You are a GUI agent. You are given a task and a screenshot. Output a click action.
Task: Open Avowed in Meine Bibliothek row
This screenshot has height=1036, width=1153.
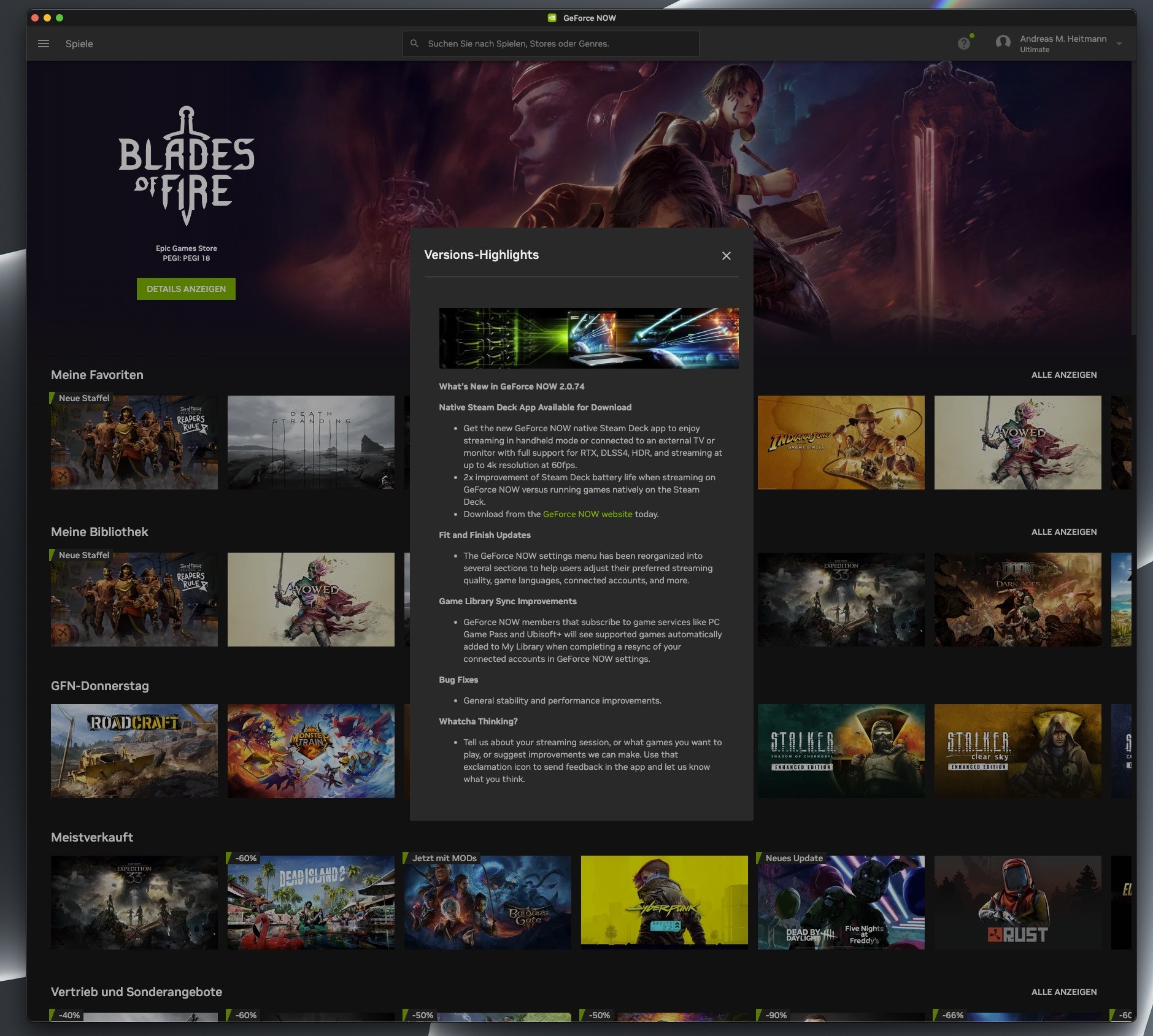(x=311, y=599)
